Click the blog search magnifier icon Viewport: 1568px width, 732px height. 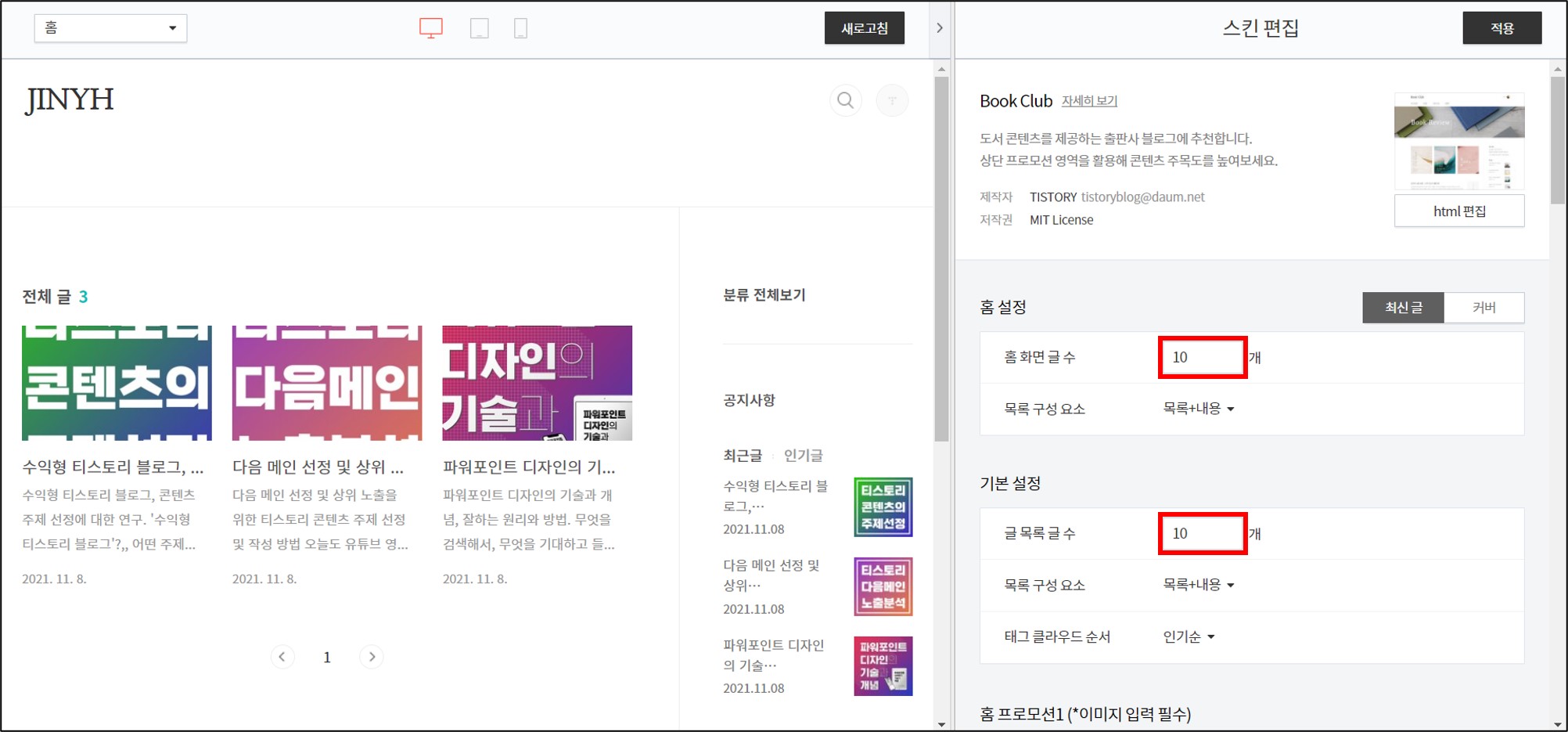click(x=846, y=100)
